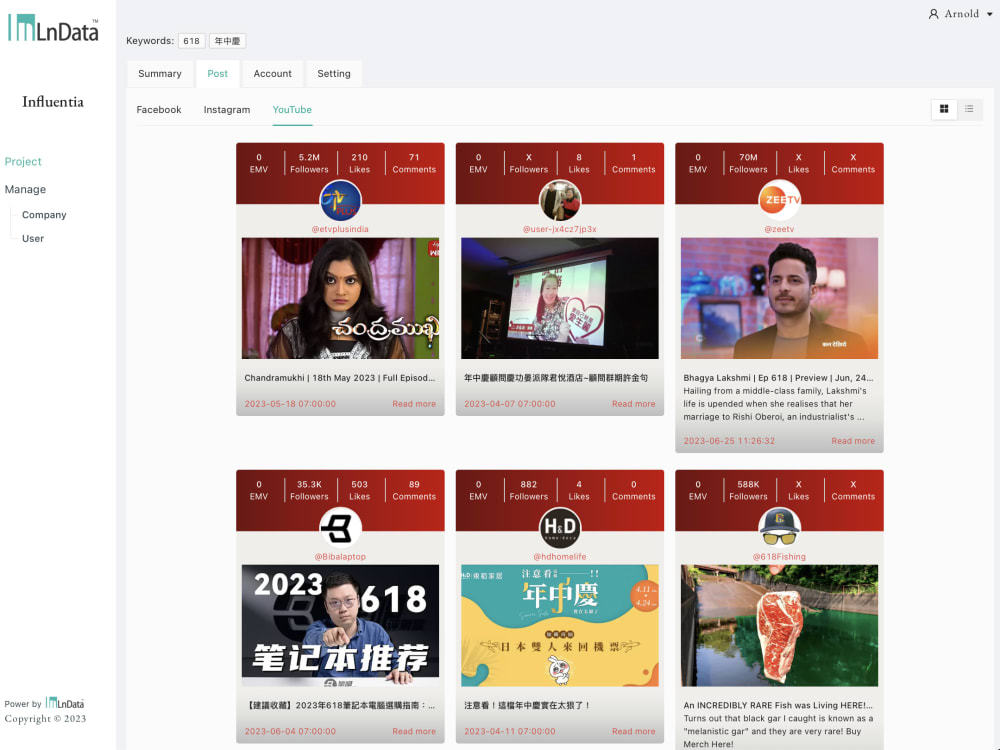The image size is (1000, 750).
Task: Click the user-jx4cz7jp3x channel avatar
Action: (x=559, y=200)
